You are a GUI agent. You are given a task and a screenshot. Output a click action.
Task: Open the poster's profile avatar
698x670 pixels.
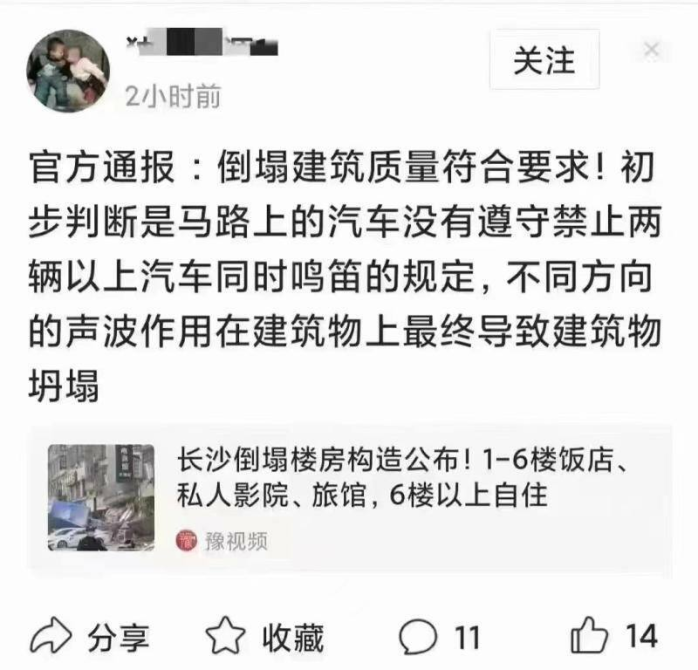tap(68, 70)
